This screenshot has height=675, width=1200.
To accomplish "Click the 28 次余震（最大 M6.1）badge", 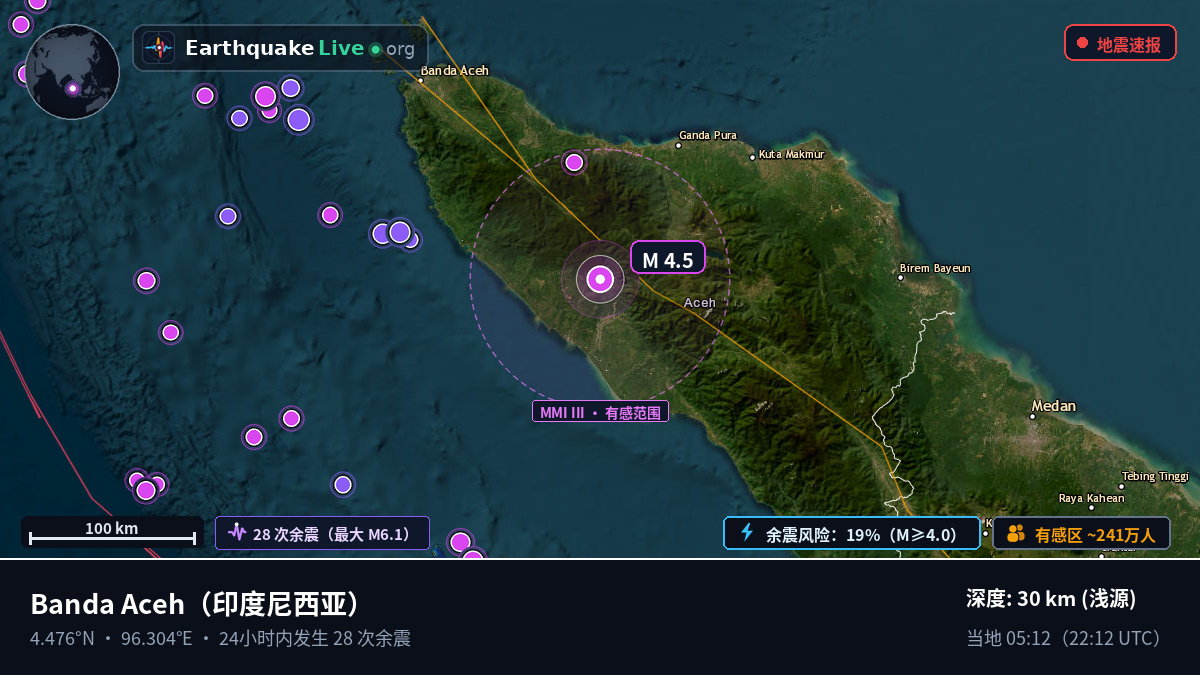I will pyautogui.click(x=322, y=533).
